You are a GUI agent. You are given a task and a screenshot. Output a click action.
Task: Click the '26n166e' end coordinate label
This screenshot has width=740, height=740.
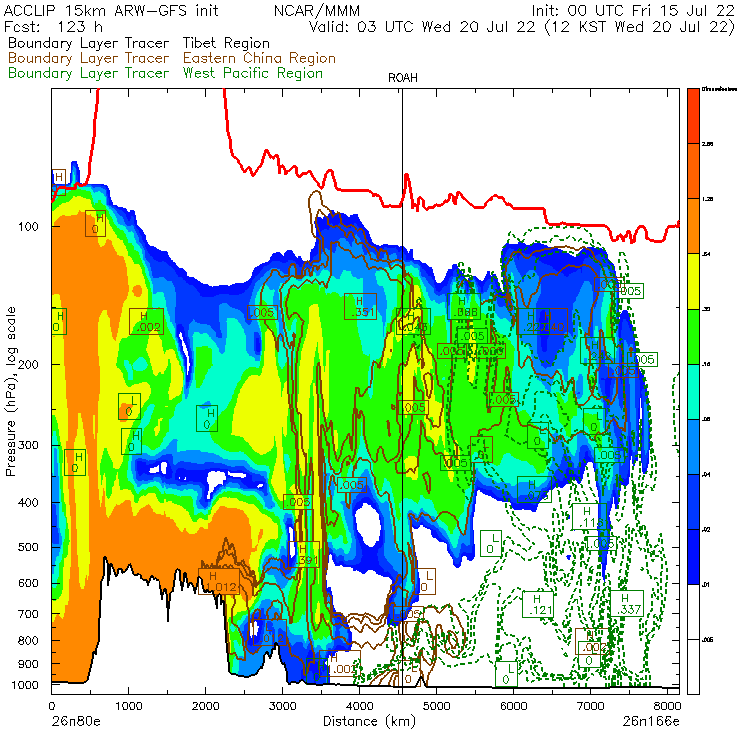[x=651, y=722]
